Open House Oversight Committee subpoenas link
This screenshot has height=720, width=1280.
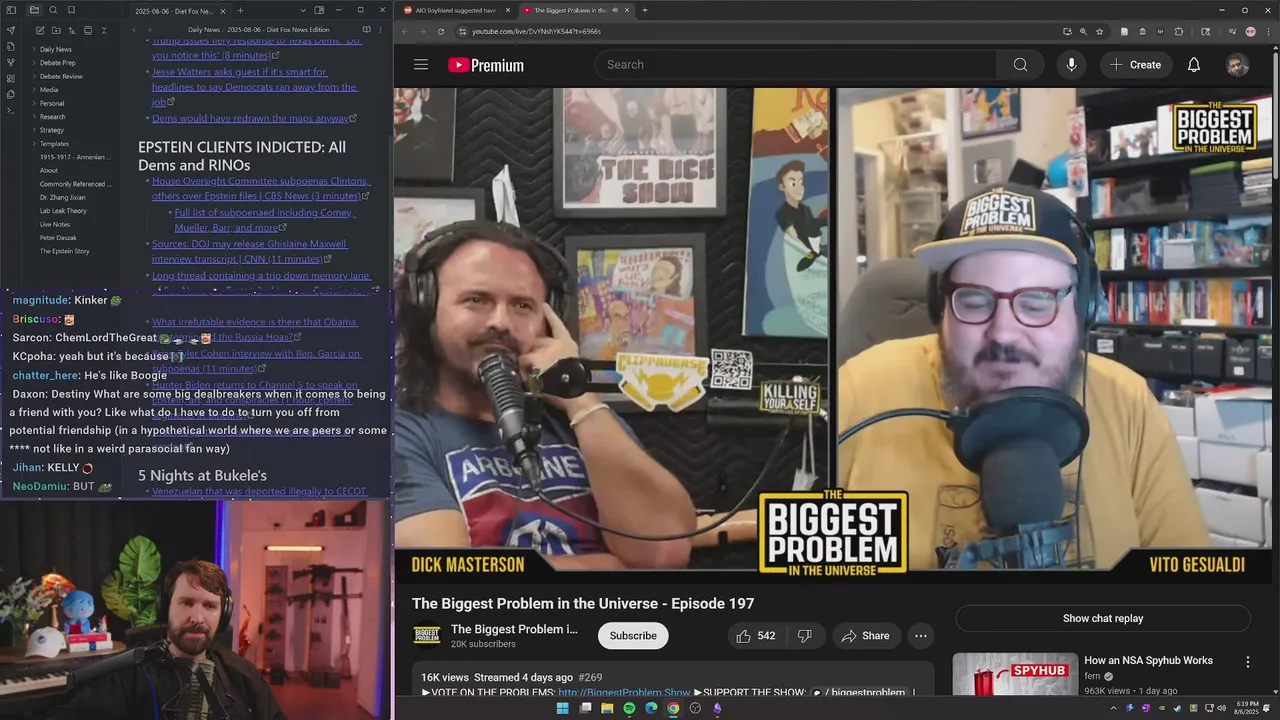261,189
